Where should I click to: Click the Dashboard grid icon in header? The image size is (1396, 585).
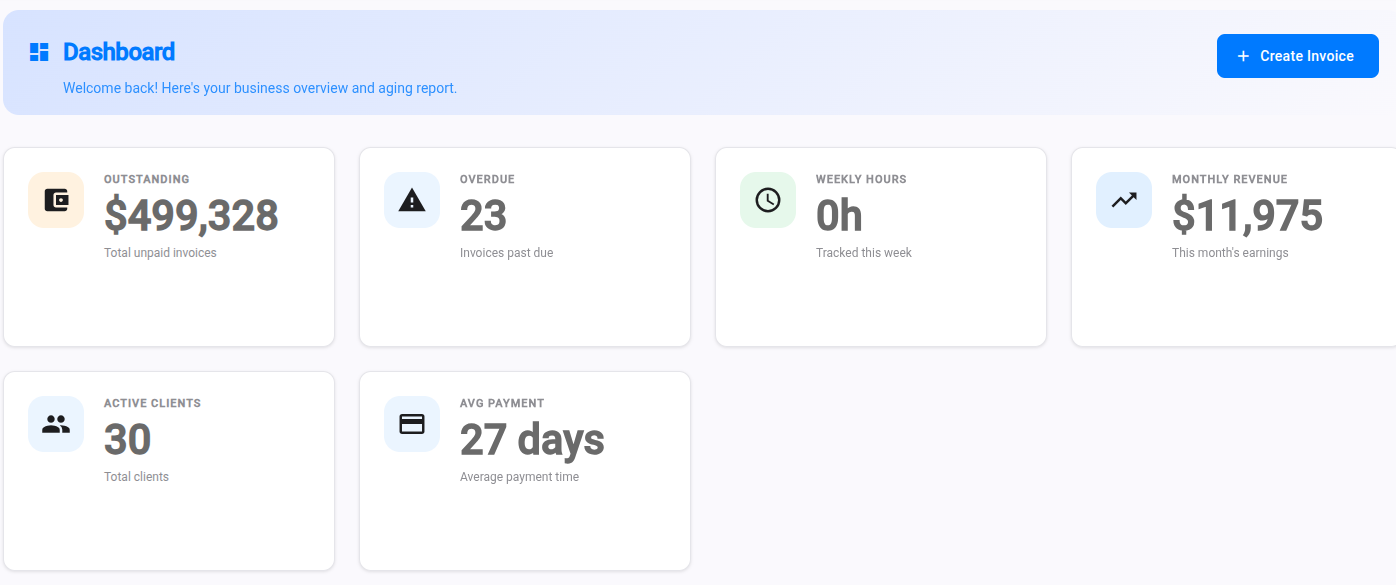point(39,52)
